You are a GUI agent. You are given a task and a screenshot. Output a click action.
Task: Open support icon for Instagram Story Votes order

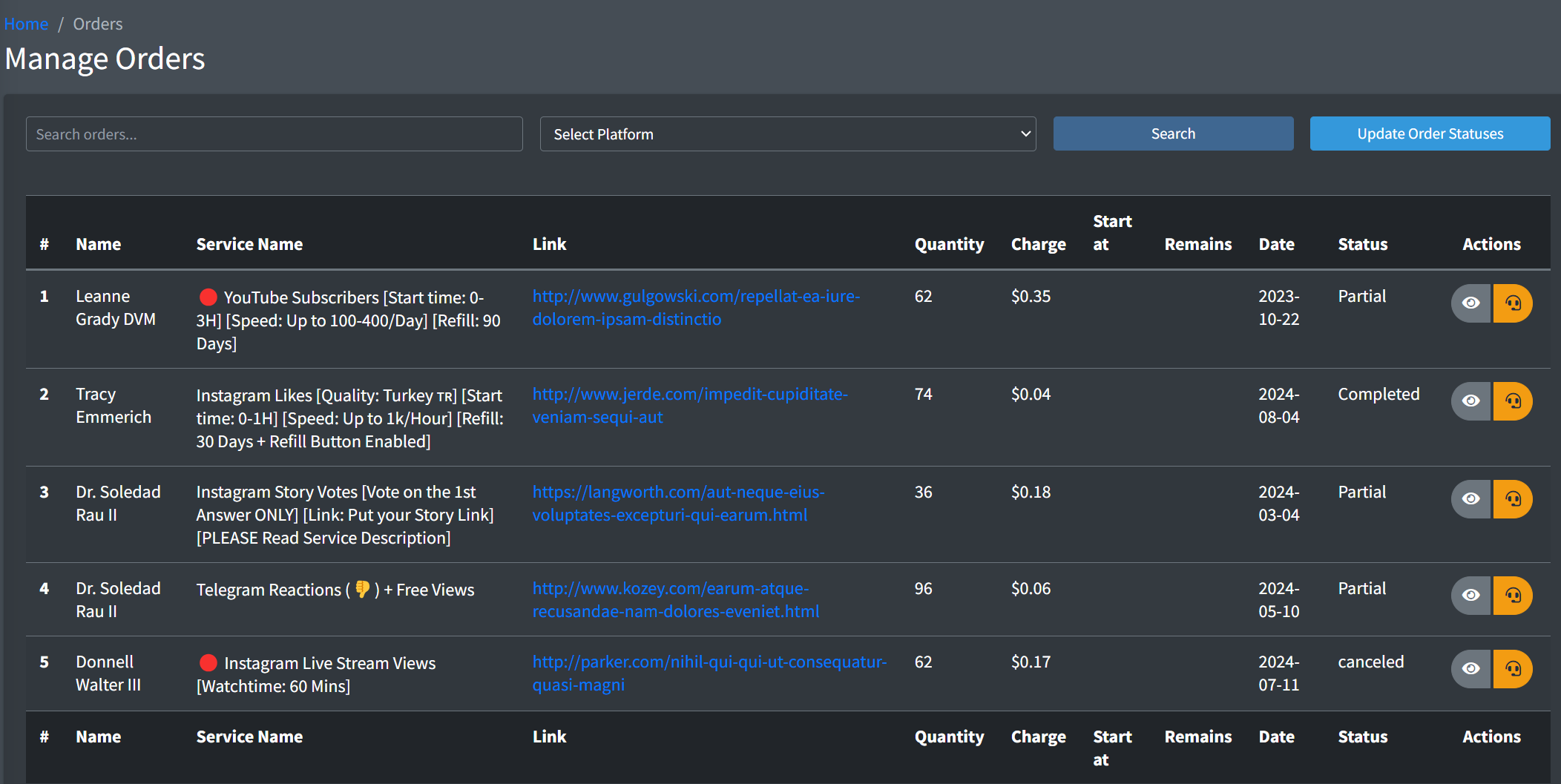pos(1513,499)
